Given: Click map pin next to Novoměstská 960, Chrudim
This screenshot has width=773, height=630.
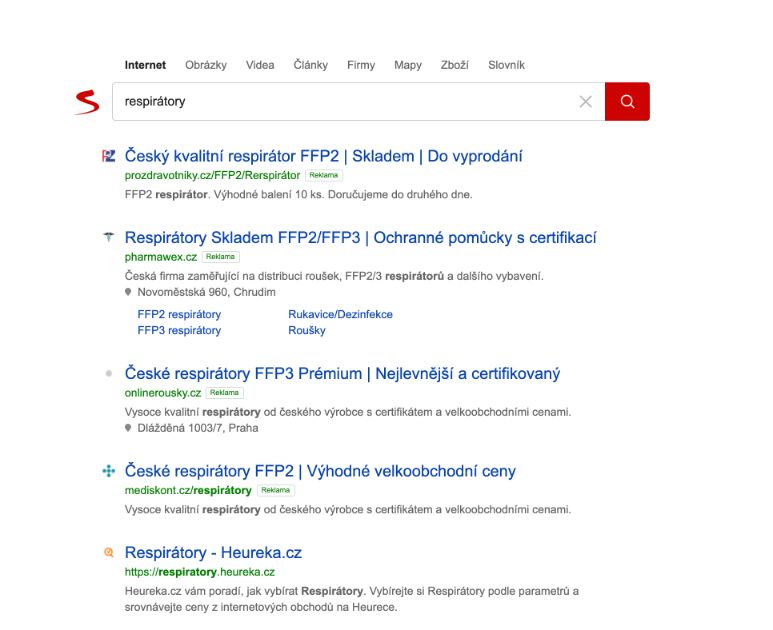Looking at the screenshot, I should [128, 292].
